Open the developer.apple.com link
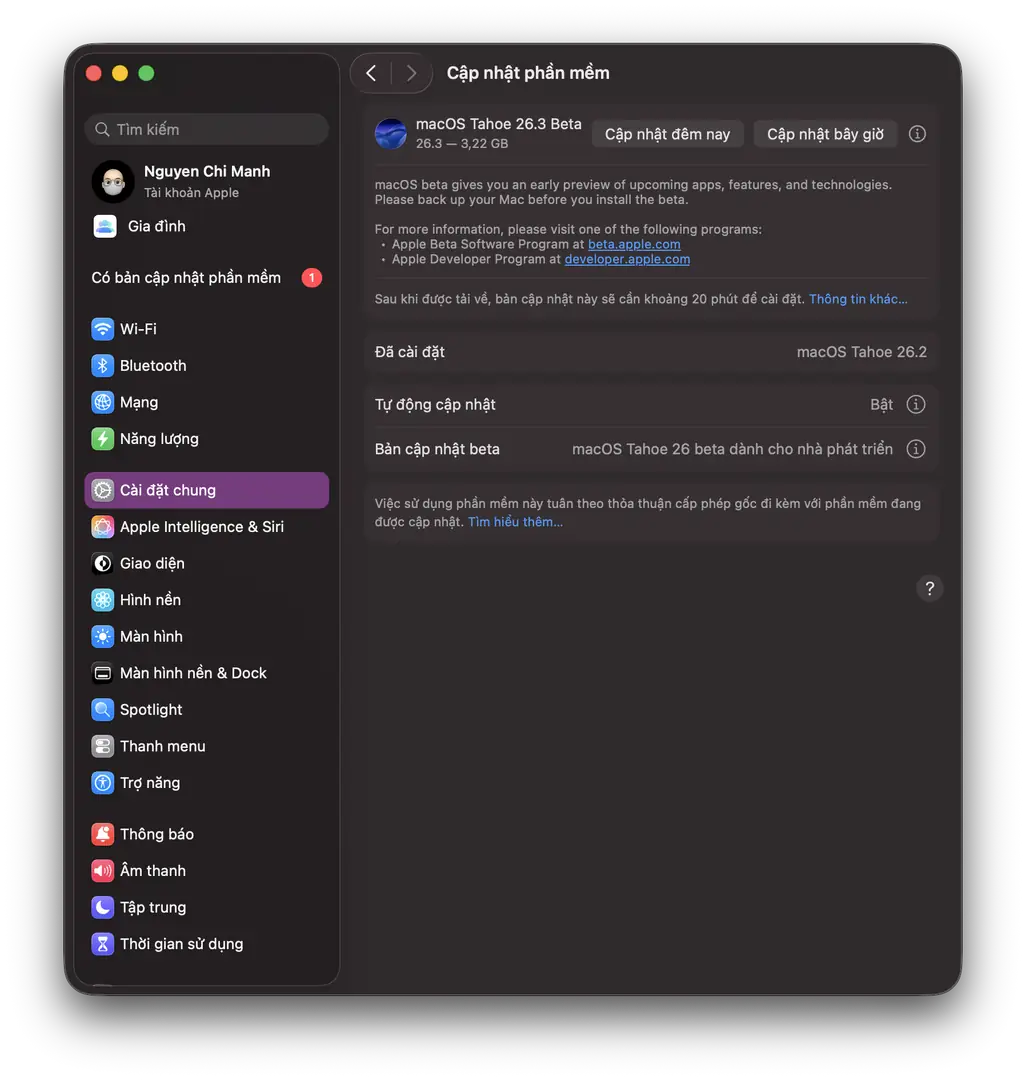 627,260
